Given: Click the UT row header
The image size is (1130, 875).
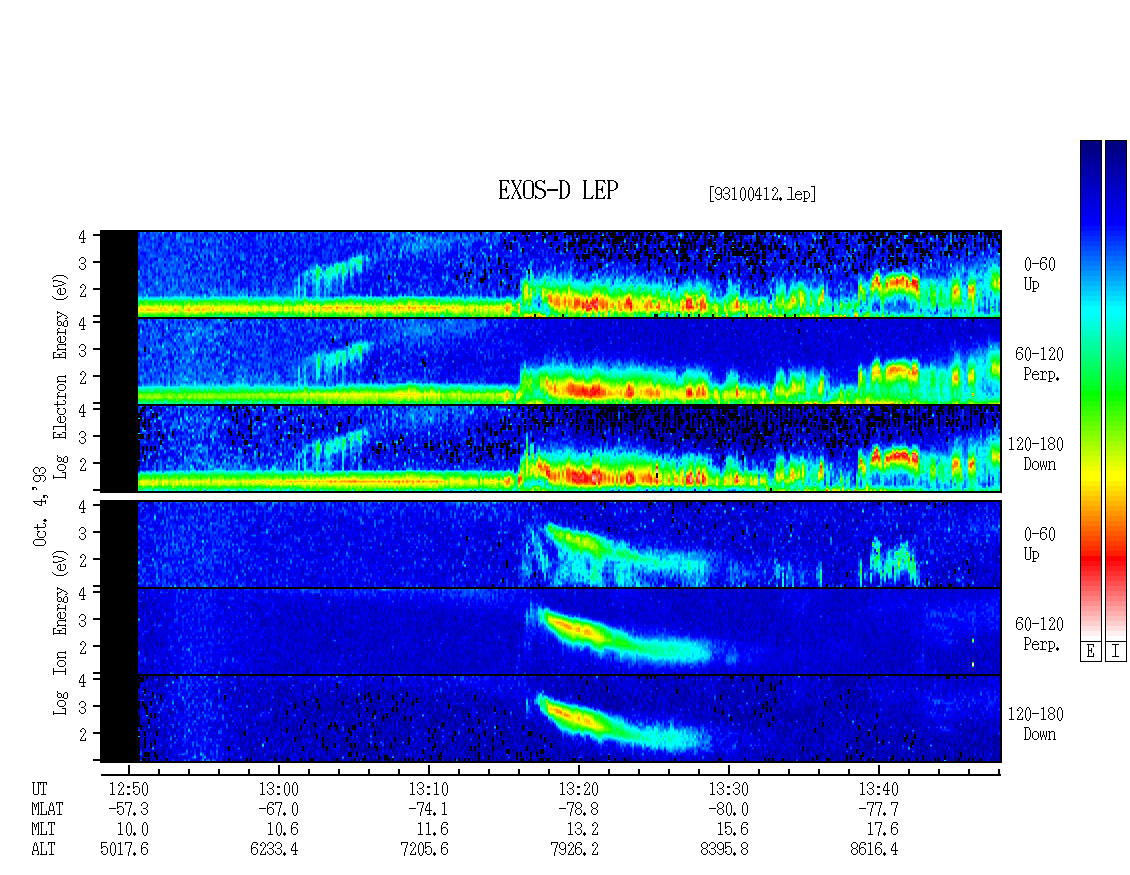Looking at the screenshot, I should point(40,789).
